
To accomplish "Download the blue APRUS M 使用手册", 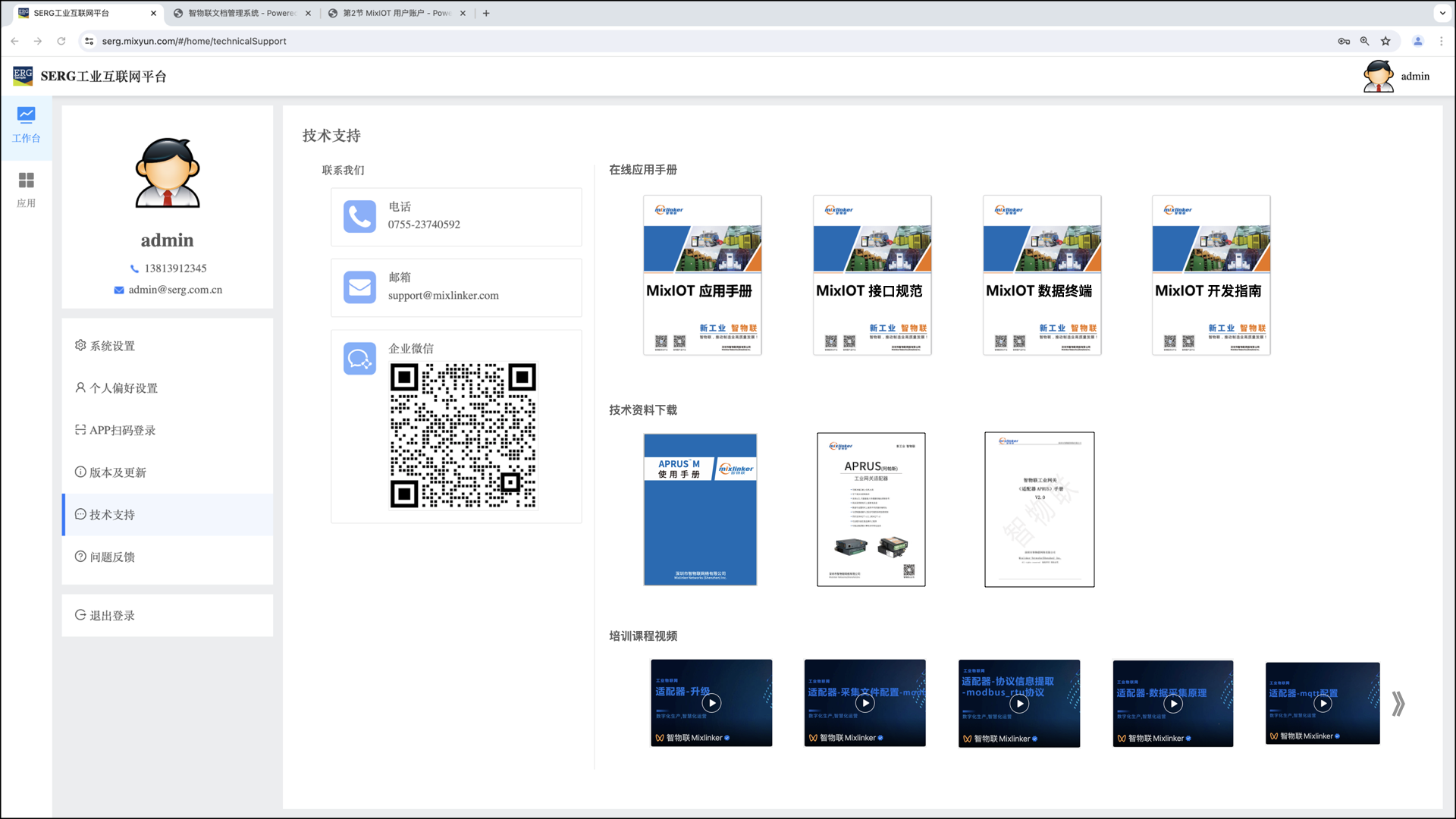I will tap(700, 510).
